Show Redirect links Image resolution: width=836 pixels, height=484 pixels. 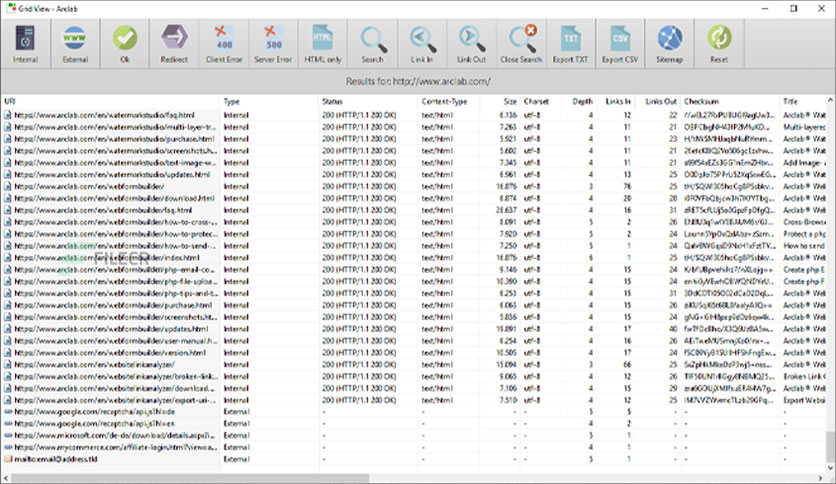coord(174,44)
